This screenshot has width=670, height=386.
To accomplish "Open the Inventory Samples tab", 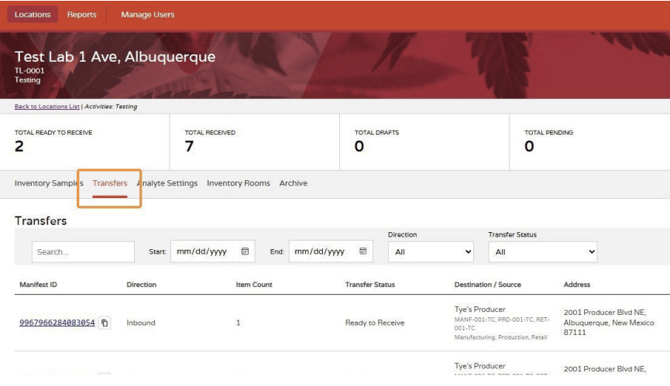I will point(49,183).
